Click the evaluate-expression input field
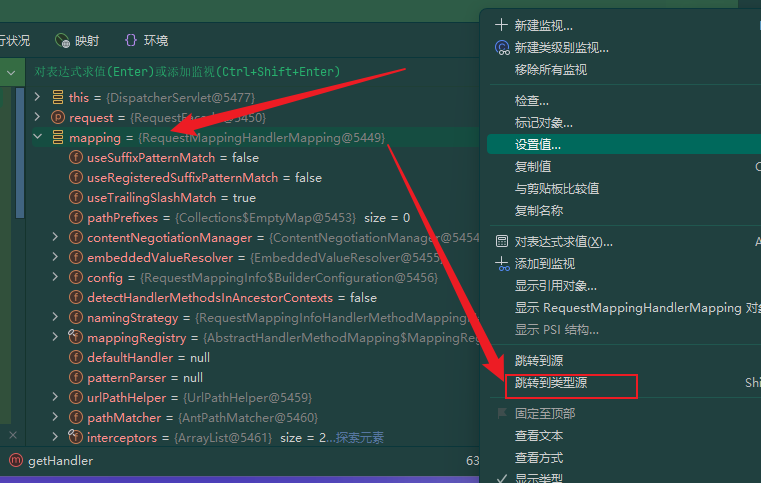 [252, 72]
